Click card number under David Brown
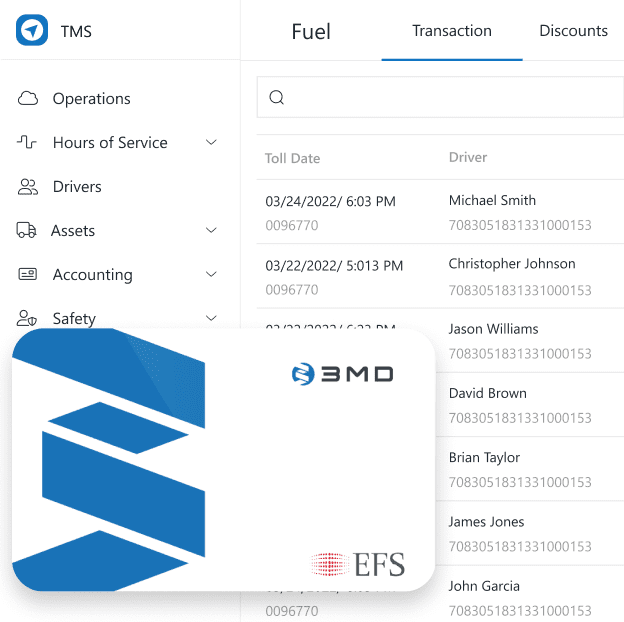Image resolution: width=624 pixels, height=622 pixels. (x=520, y=418)
